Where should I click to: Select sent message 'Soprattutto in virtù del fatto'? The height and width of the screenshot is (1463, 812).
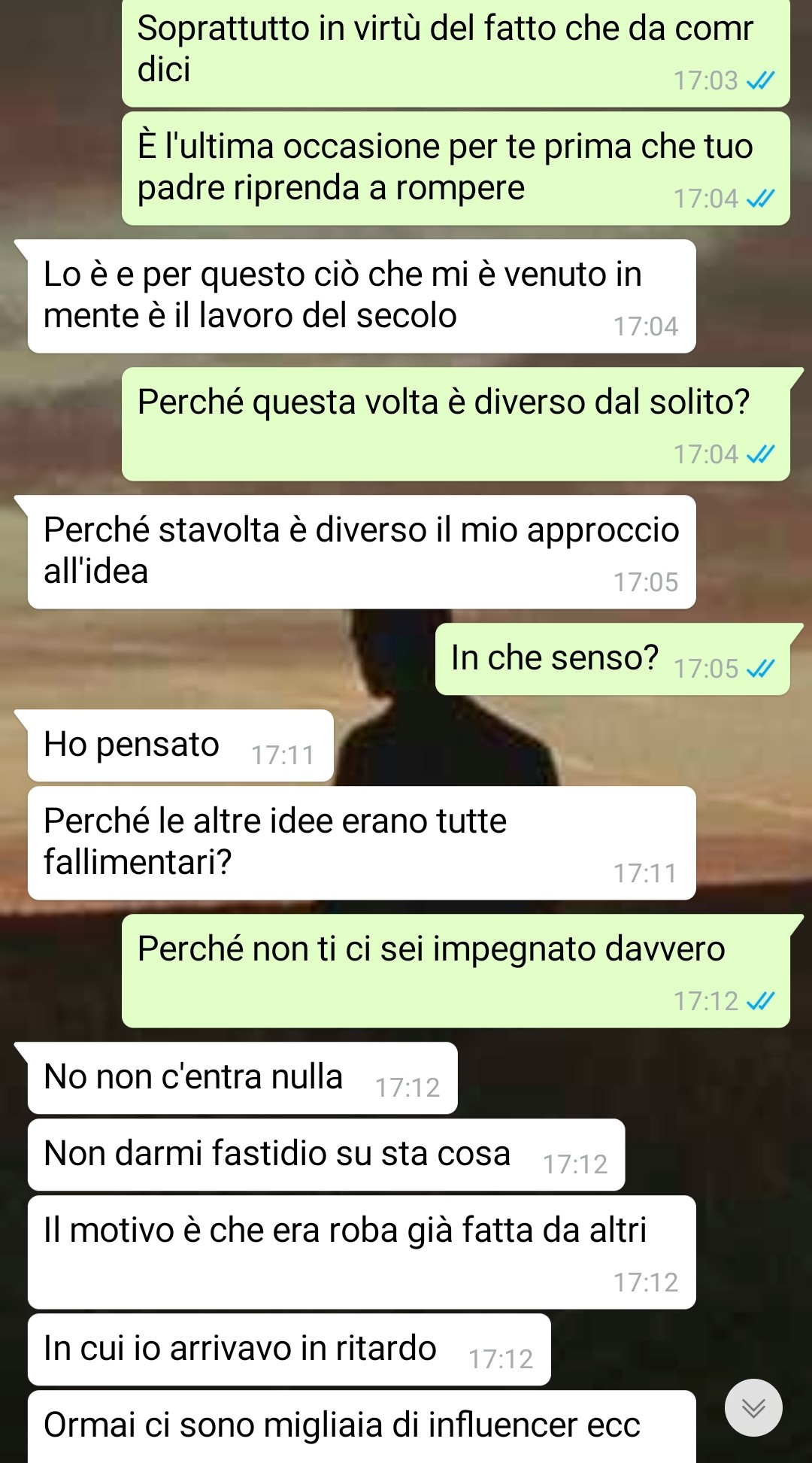pos(456,53)
